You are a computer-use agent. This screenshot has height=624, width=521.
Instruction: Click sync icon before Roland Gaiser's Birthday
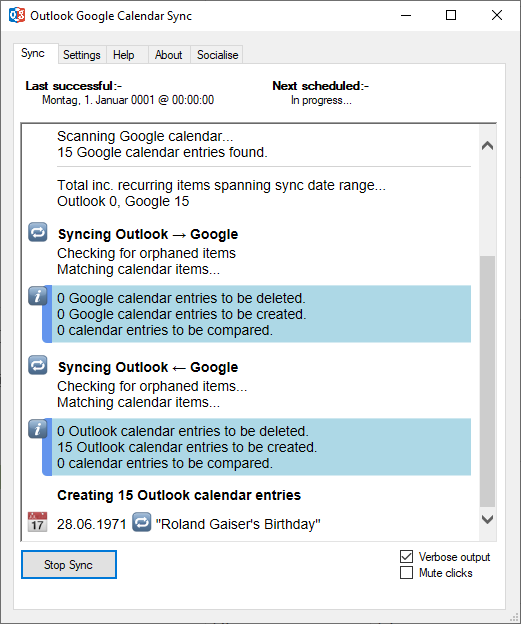142,522
